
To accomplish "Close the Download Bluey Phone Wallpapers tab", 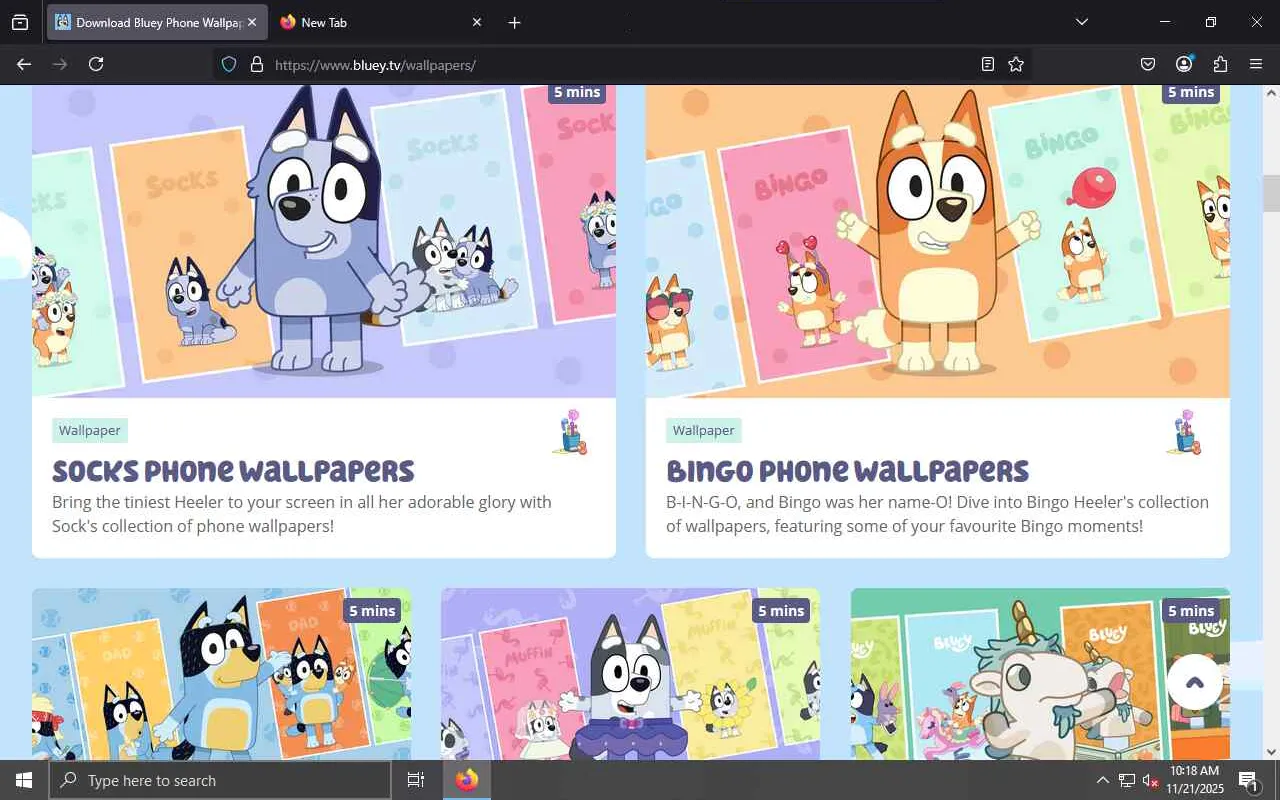I will point(252,22).
